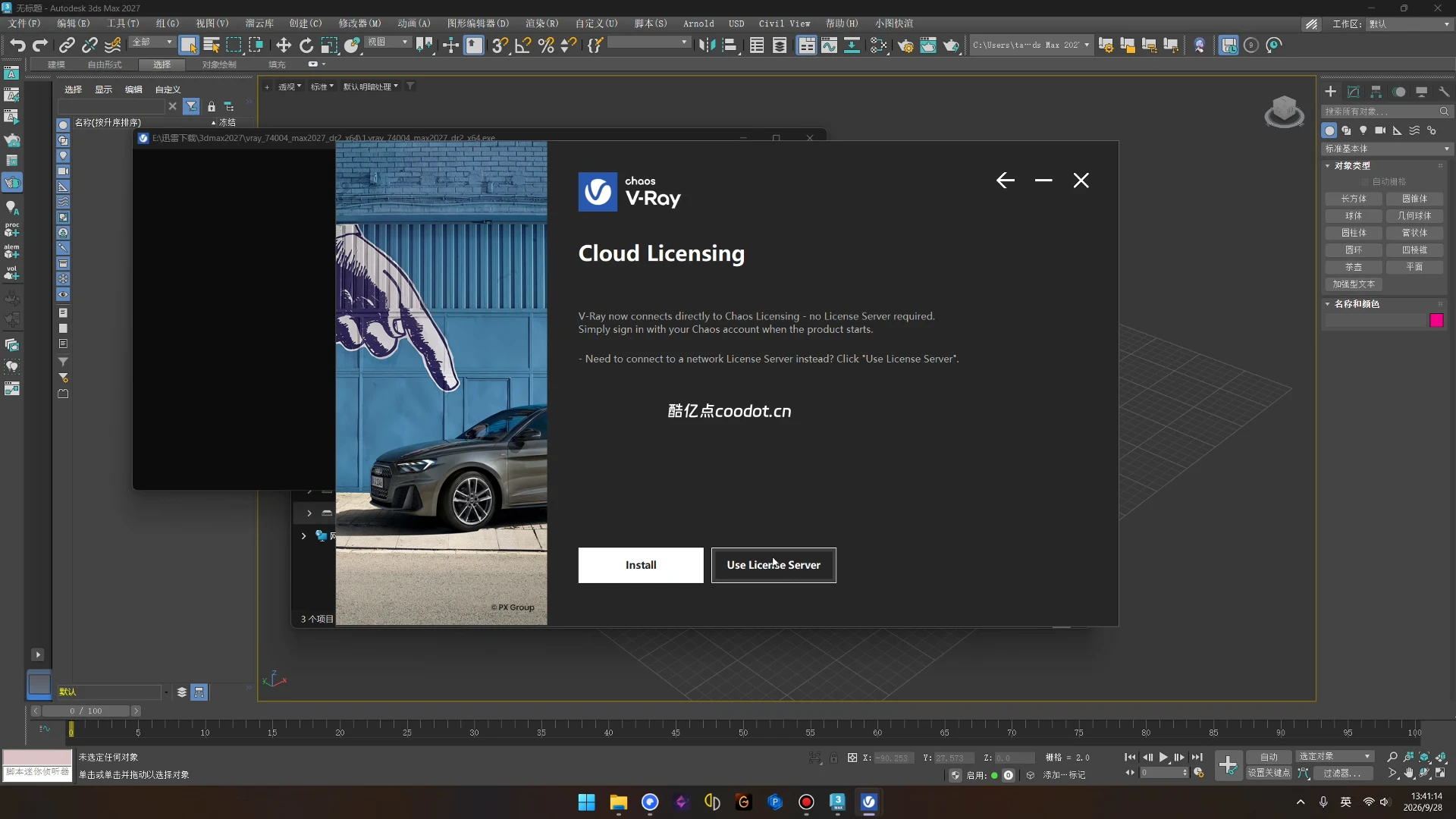Activate the Select Object tool
Screen dimensions: 1456x819
click(x=188, y=45)
